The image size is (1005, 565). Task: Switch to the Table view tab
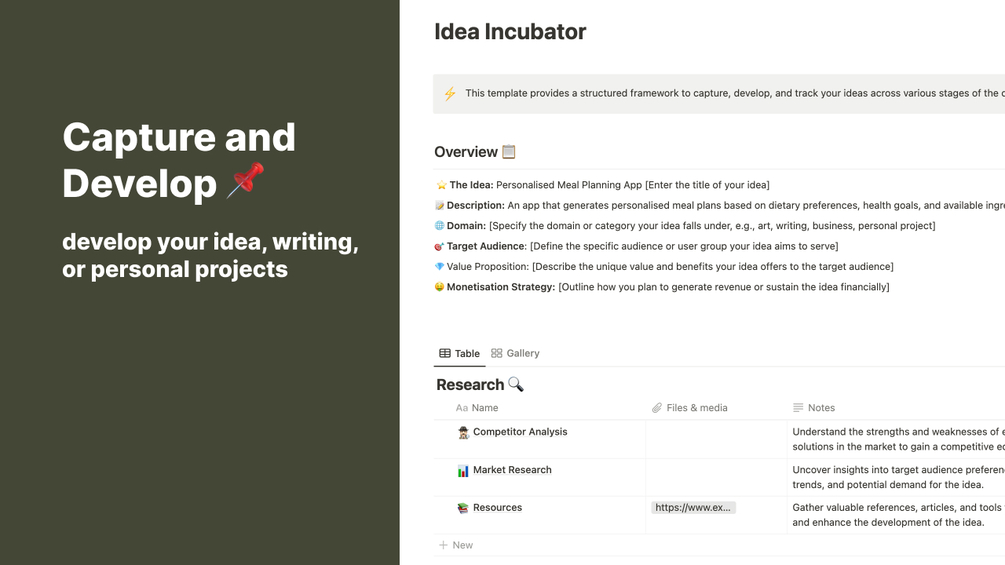click(x=459, y=353)
